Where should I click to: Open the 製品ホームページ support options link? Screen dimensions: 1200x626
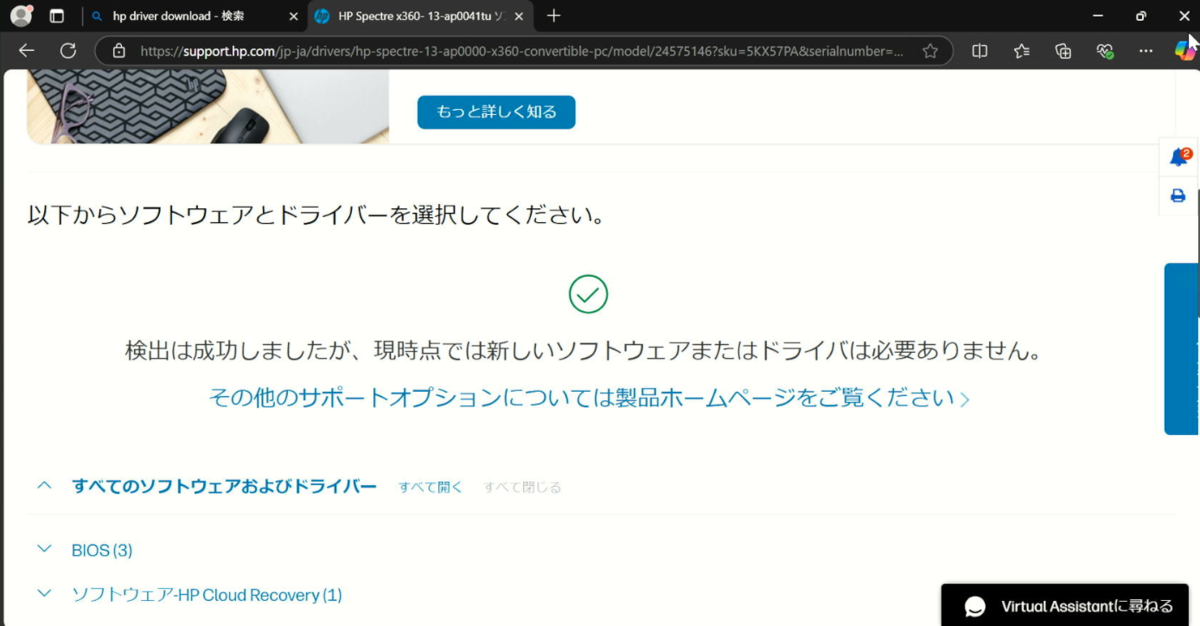[x=589, y=398]
